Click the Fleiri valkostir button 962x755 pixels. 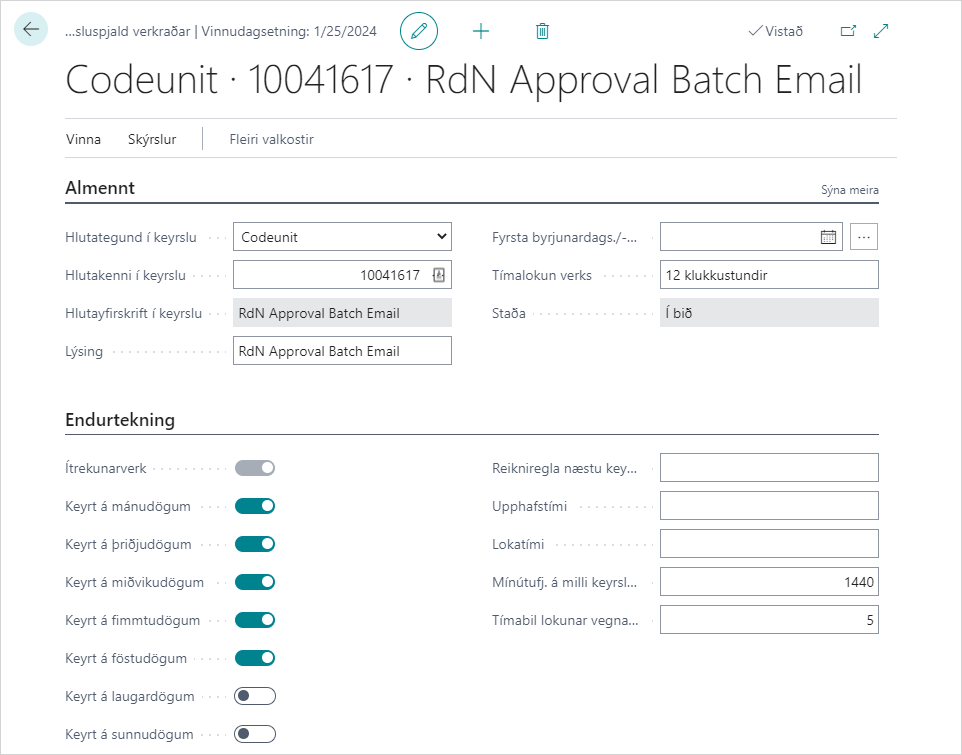click(x=271, y=139)
